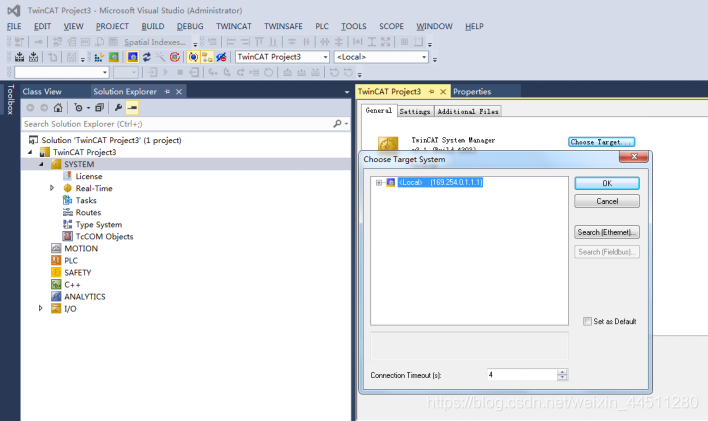Viewport: 708px width, 421px height.
Task: Switch to the Properties tab
Action: coord(472,92)
